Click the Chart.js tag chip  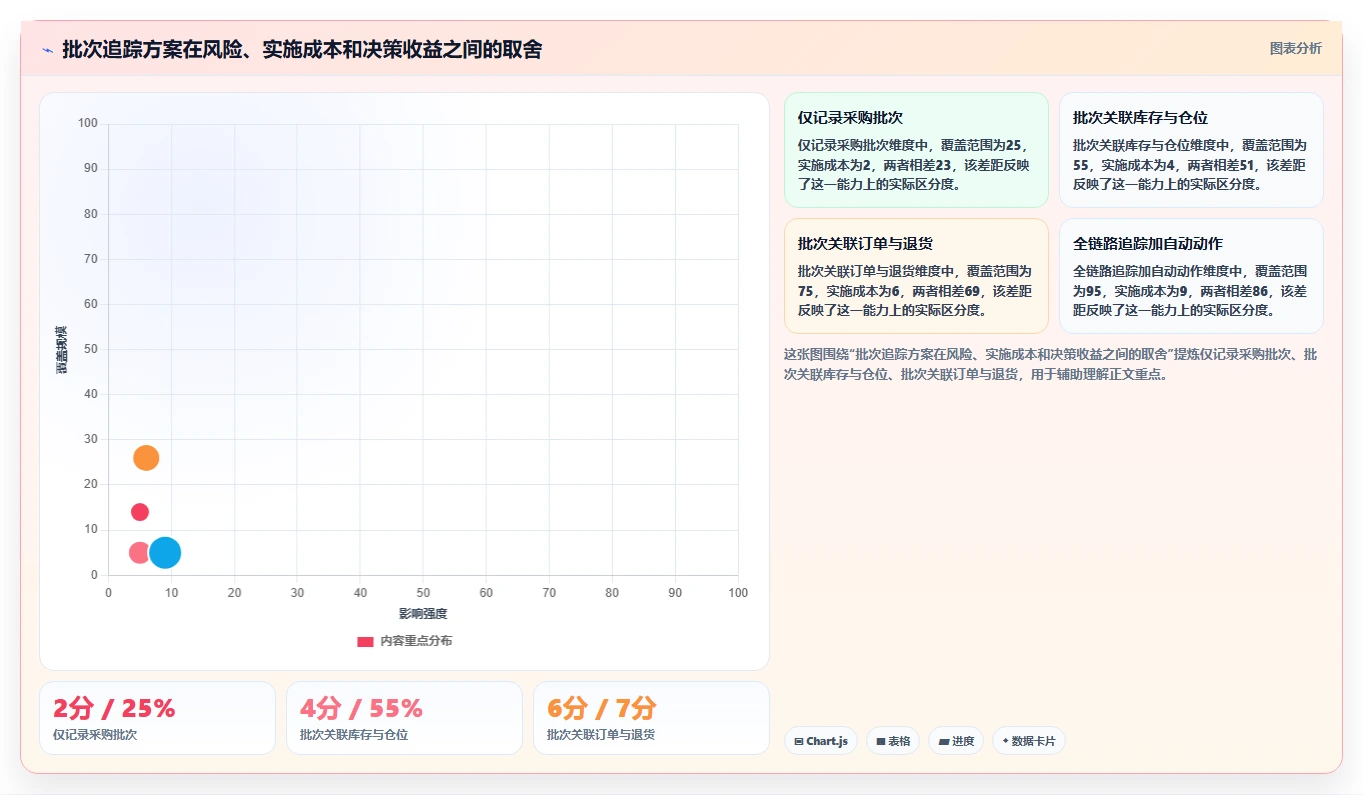[821, 741]
